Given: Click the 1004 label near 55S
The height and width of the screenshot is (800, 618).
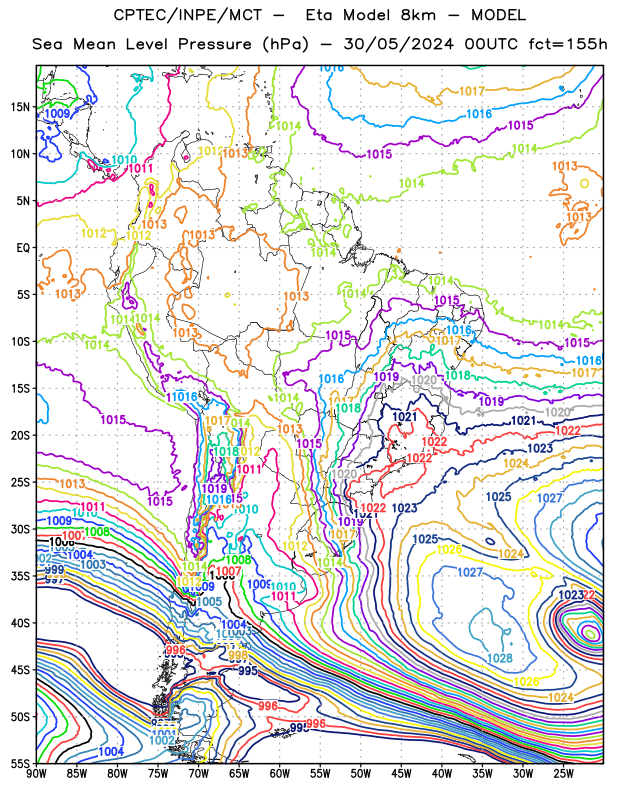Looking at the screenshot, I should [111, 751].
